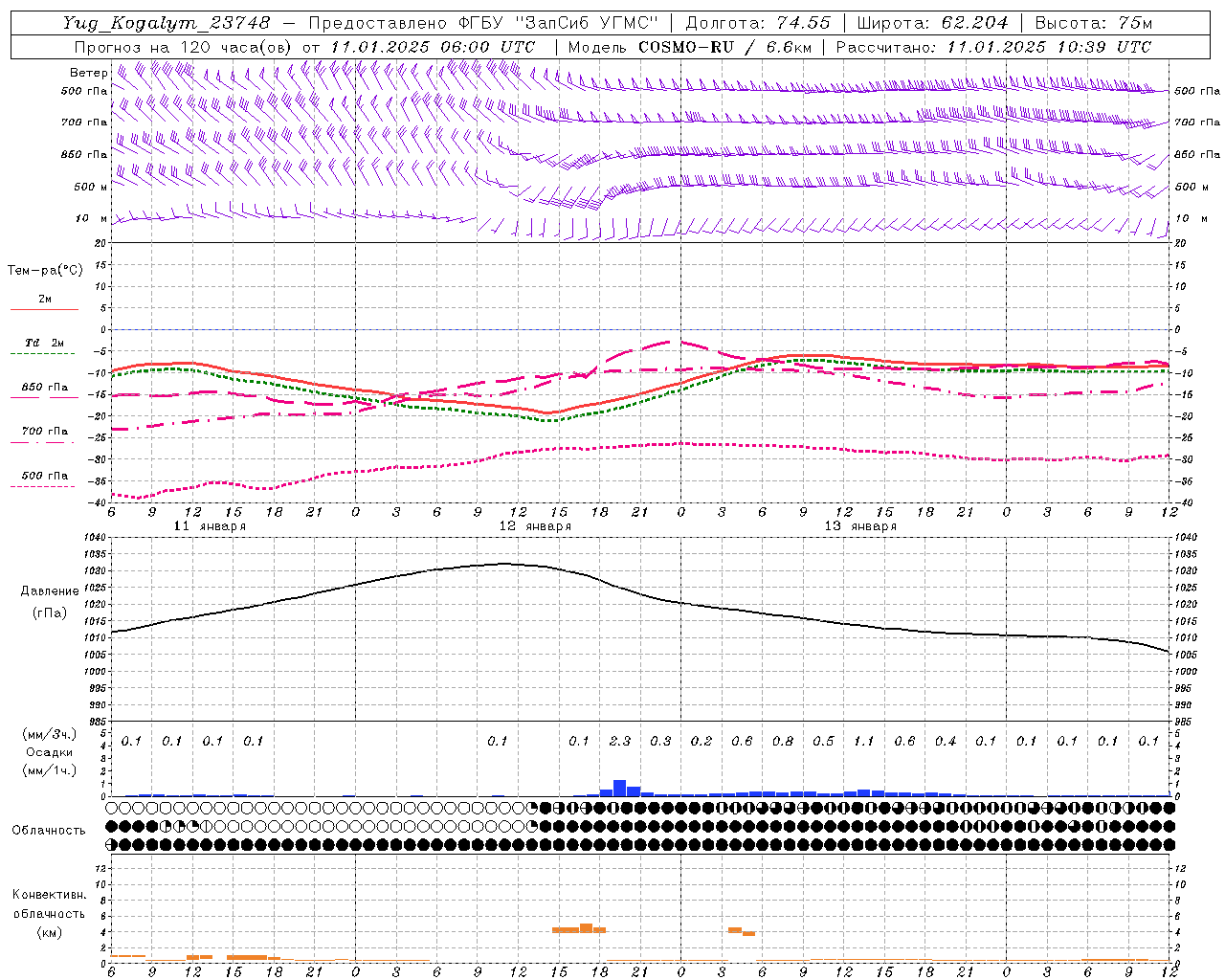
Task: Click the start time 11.01.2025 06:00 UTC
Action: [x=433, y=47]
